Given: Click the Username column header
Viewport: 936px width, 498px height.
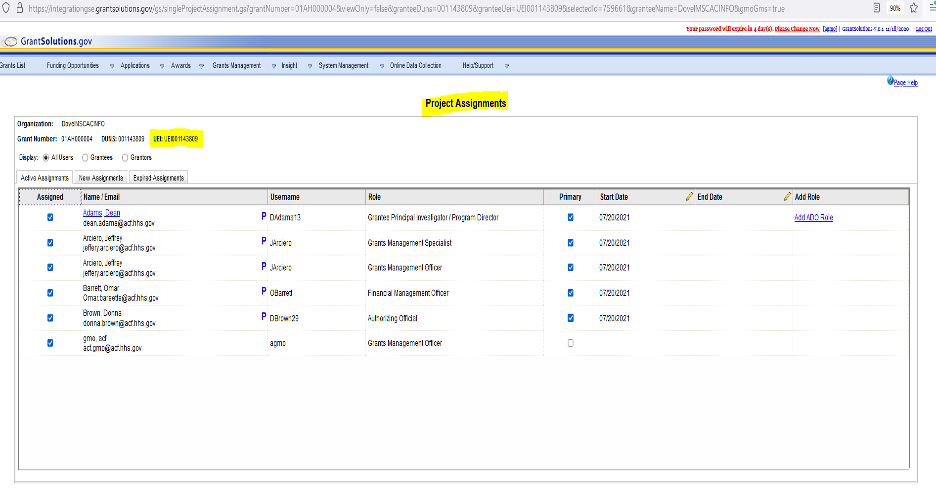Looking at the screenshot, I should click(287, 197).
